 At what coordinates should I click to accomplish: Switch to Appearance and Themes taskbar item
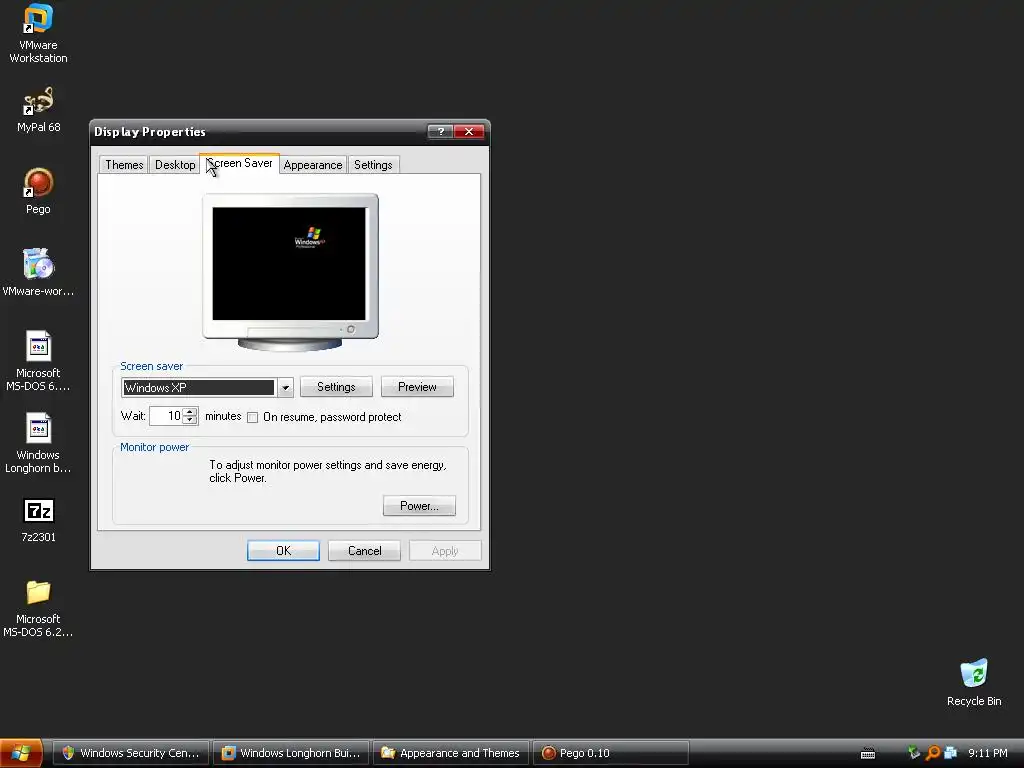451,753
